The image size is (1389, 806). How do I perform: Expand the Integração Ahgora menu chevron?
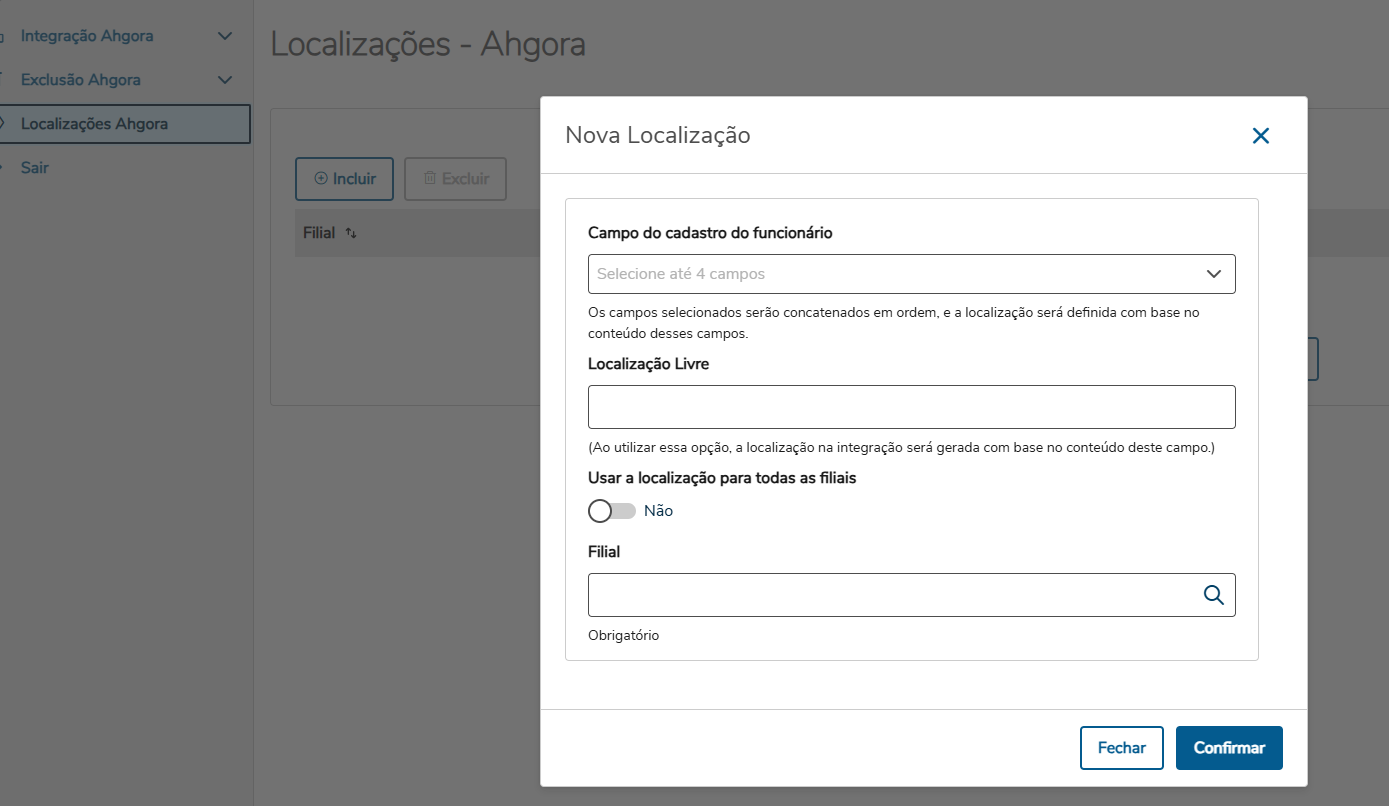point(225,36)
